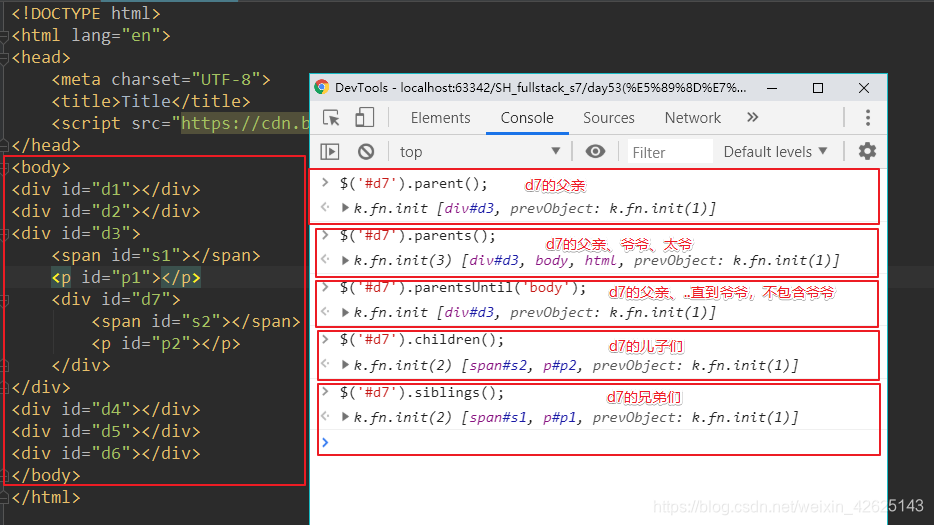Click the <!DOCTYPE html> line in editor
The height and width of the screenshot is (525, 934).
pyautogui.click(x=86, y=13)
